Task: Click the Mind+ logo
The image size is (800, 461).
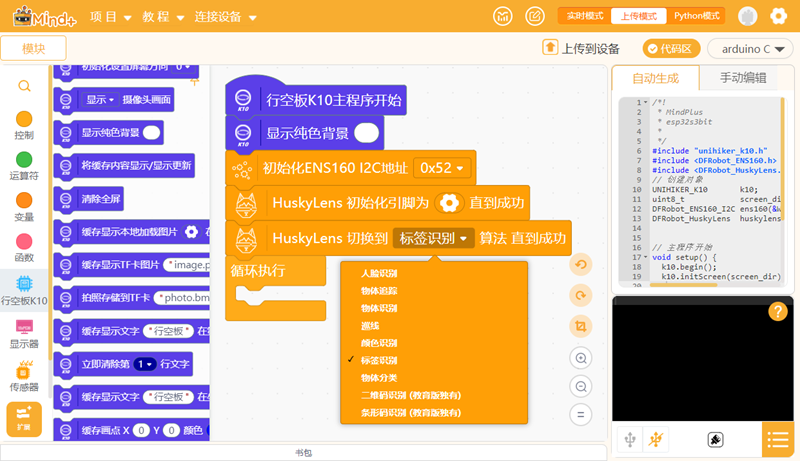Action: pyautogui.click(x=44, y=17)
